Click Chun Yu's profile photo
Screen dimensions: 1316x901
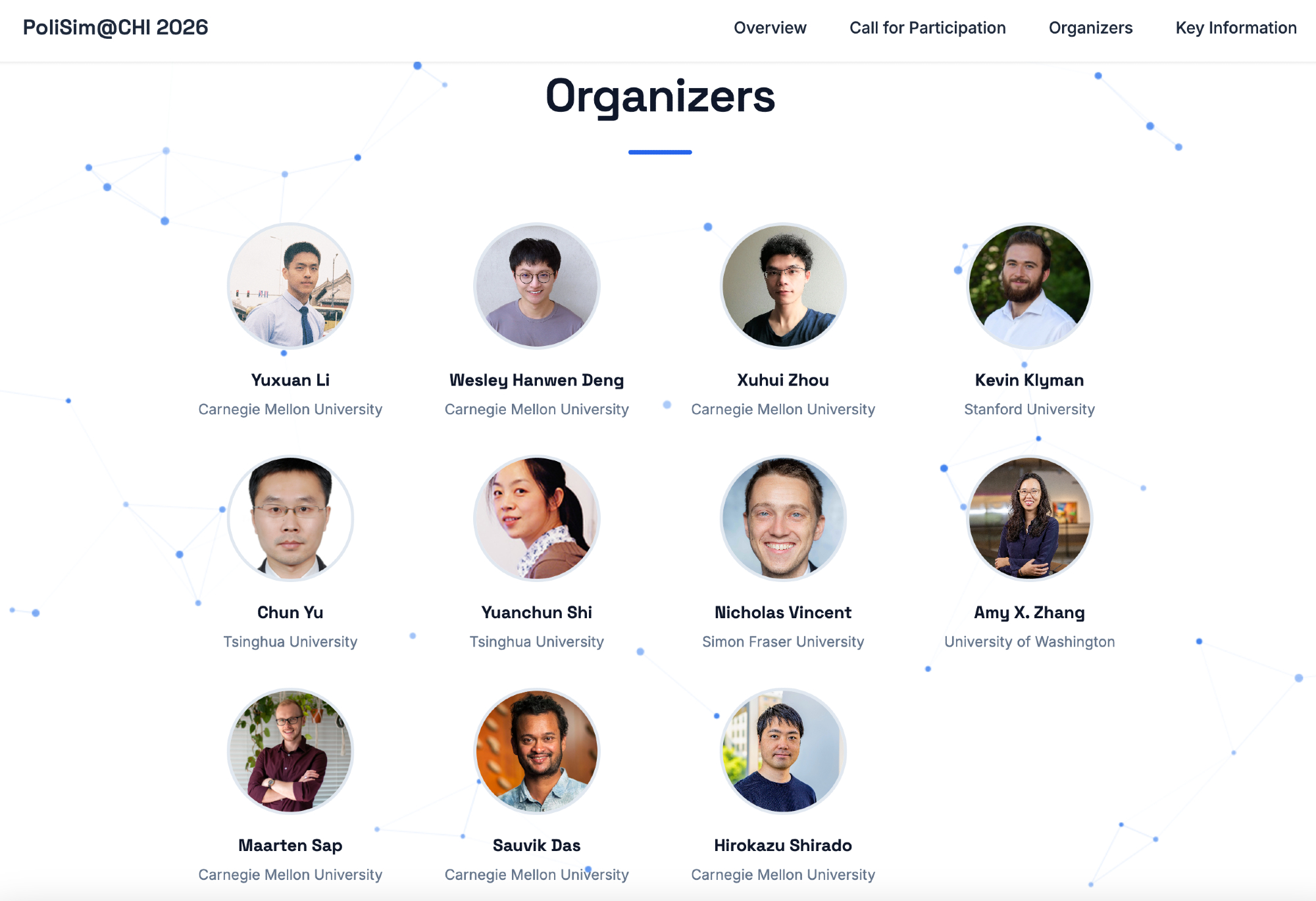tap(290, 518)
